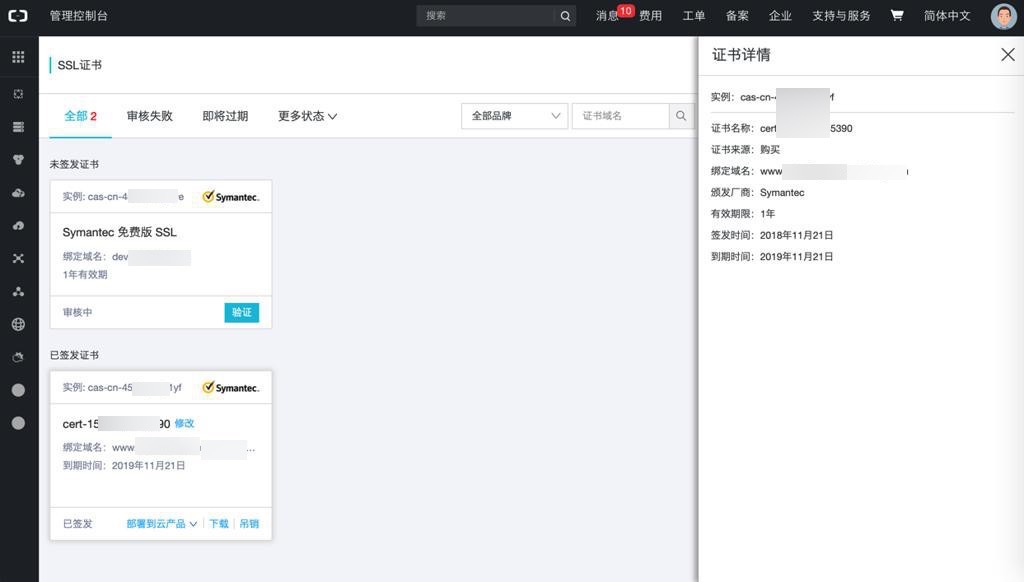Switch to the 审核失败 tab
This screenshot has width=1024, height=582.
pos(150,116)
